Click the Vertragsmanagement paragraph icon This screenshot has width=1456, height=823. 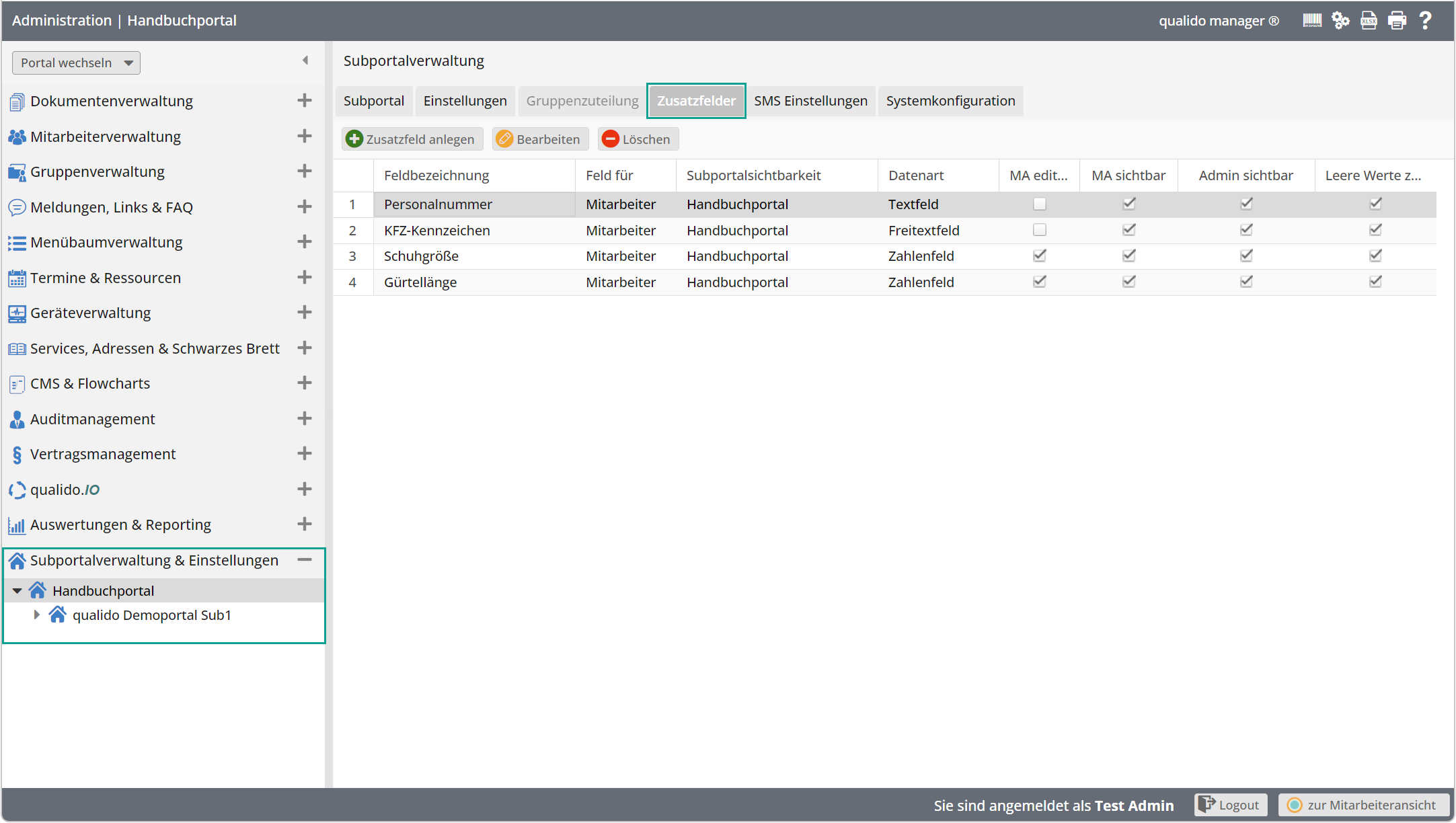[17, 455]
